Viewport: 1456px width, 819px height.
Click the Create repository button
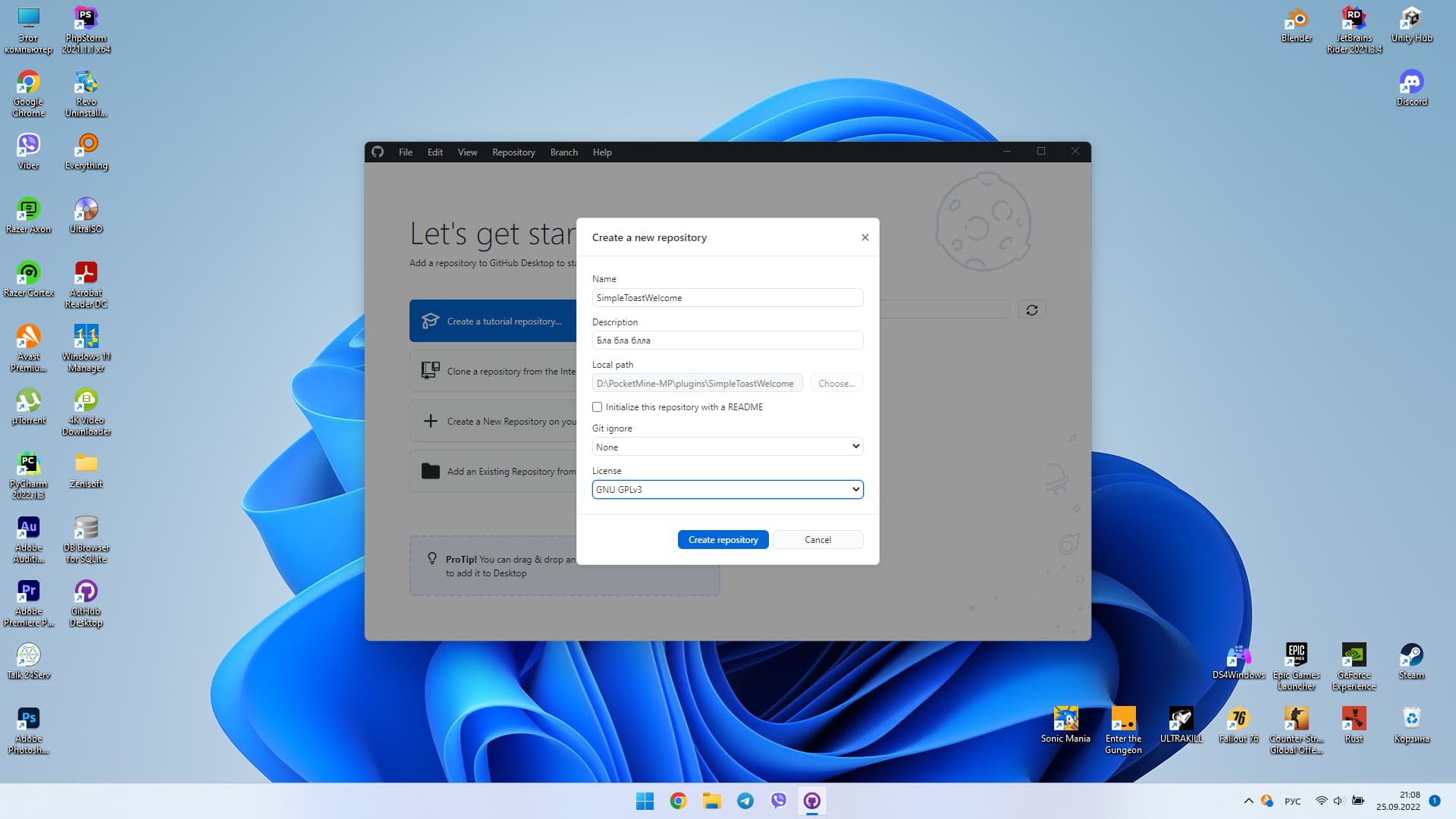coord(723,540)
